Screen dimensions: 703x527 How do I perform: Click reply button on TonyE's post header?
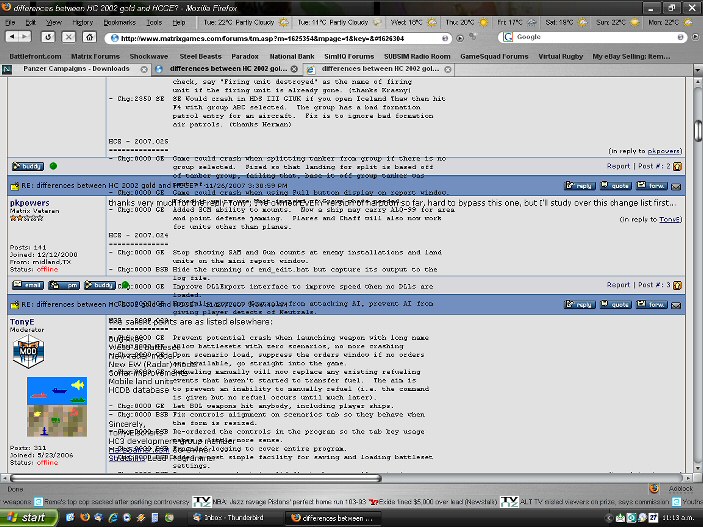coord(579,305)
